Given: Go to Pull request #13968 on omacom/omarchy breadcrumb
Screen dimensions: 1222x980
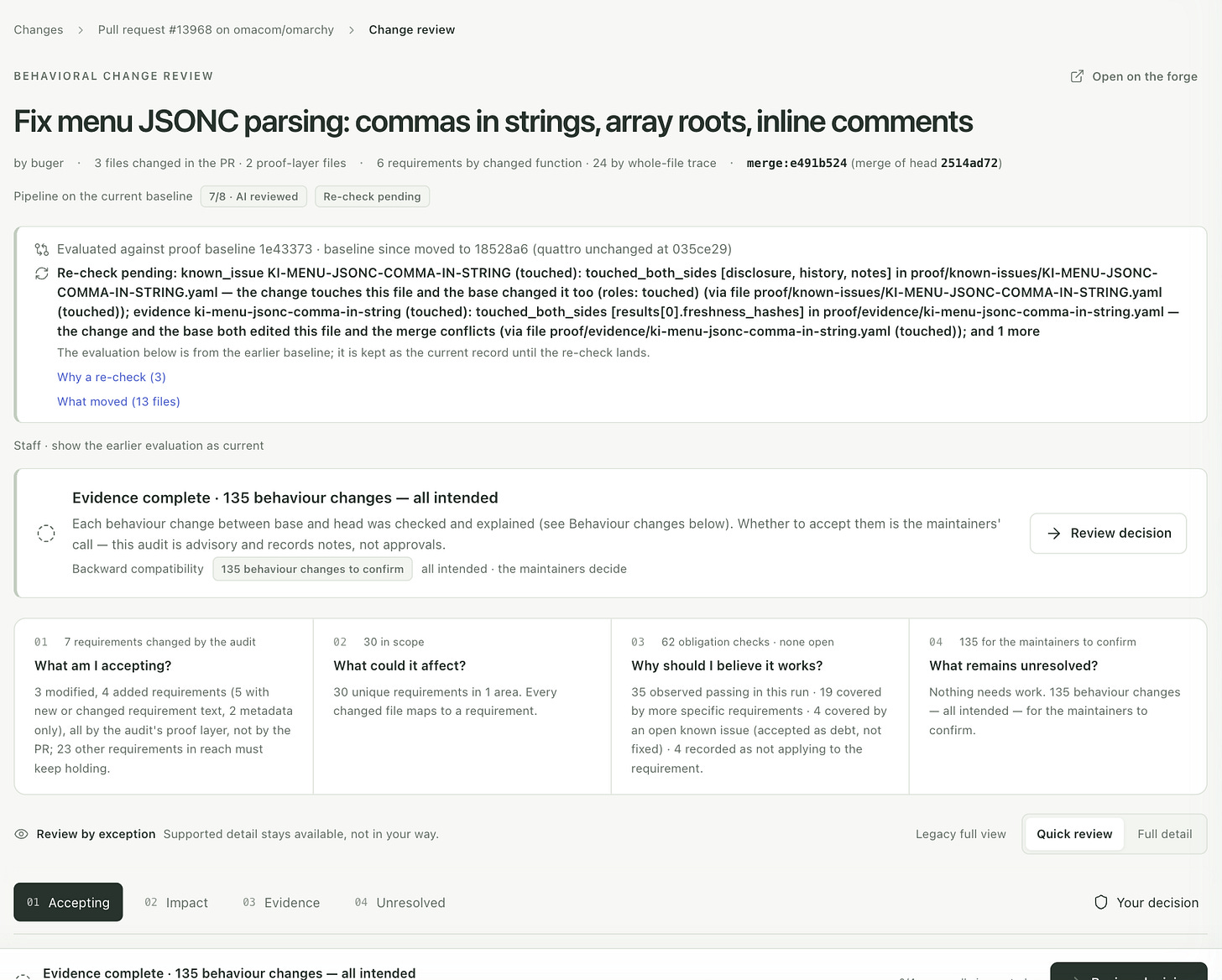Looking at the screenshot, I should coord(216,29).
